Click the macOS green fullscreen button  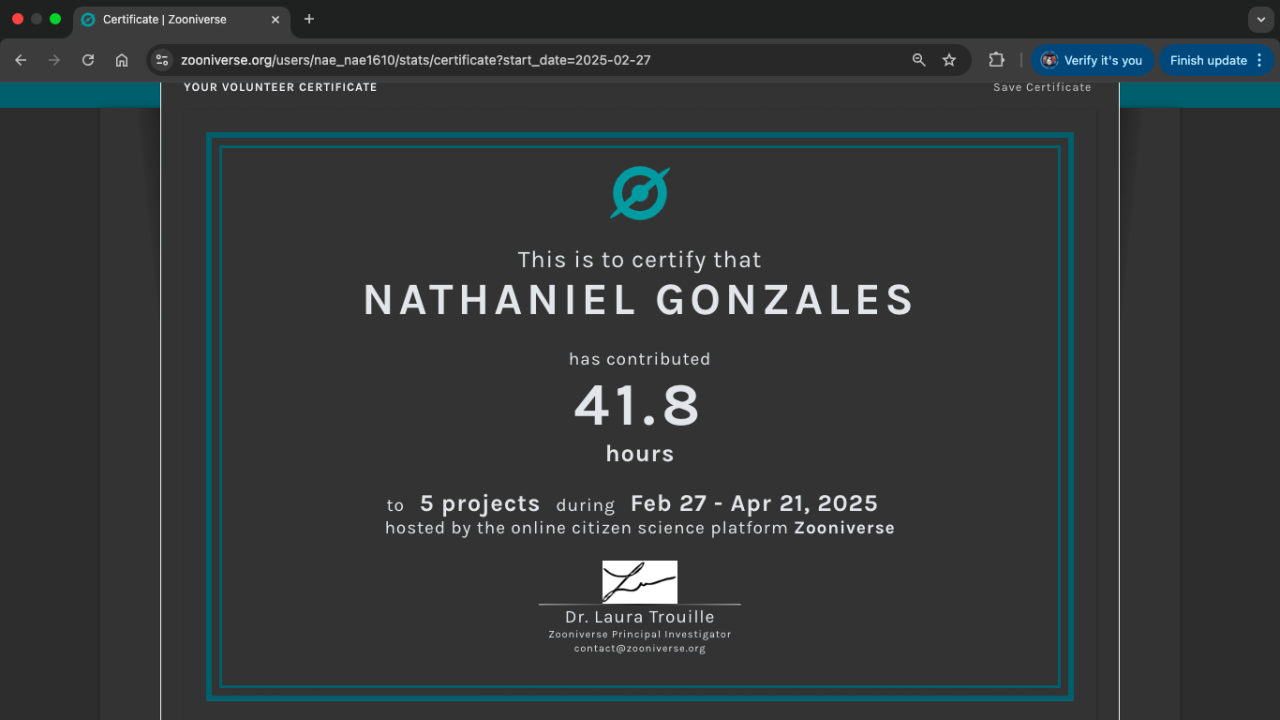(x=55, y=19)
